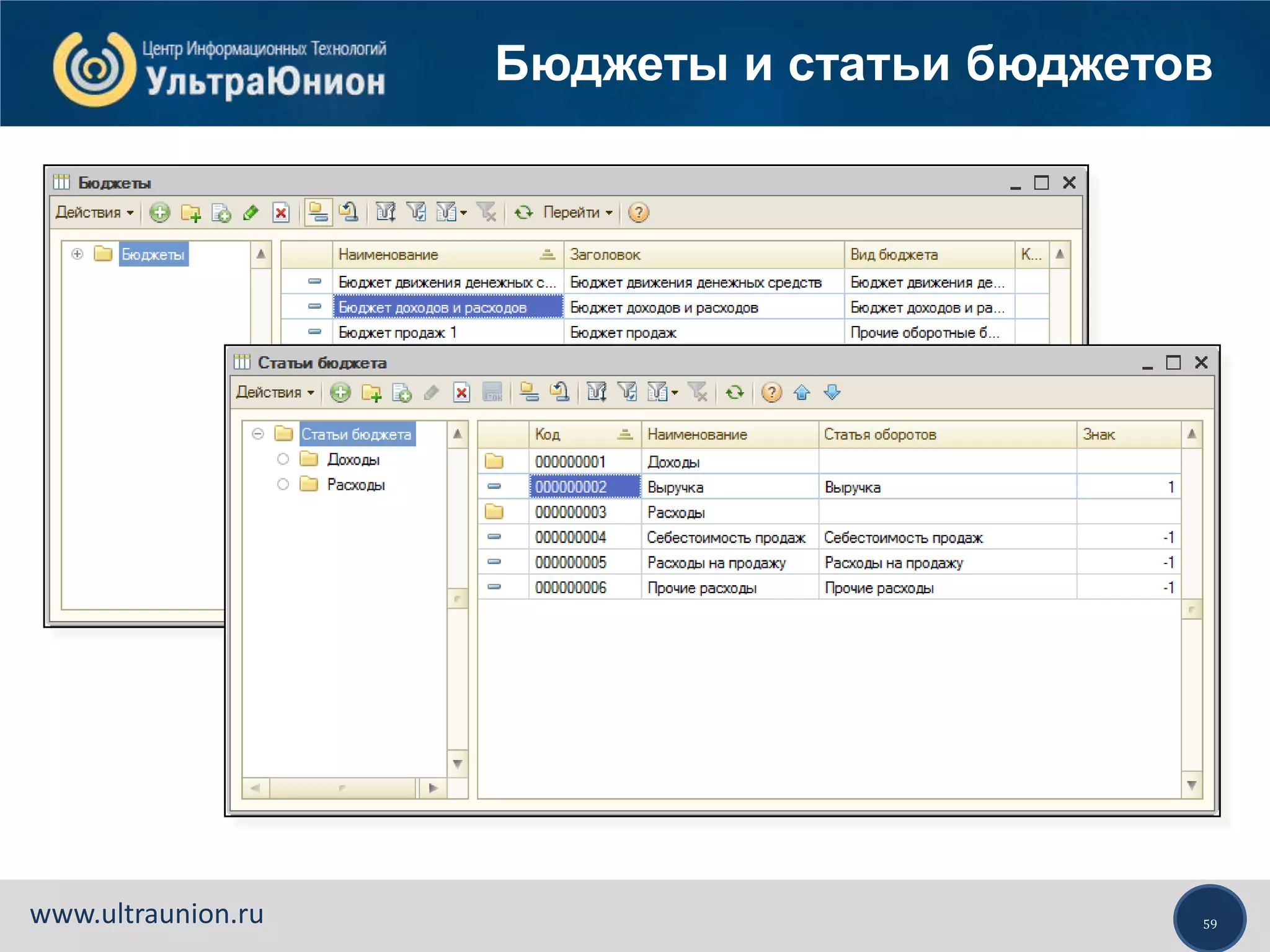Open Filter history dropdown in Статьи бюджета
This screenshot has width=1270, height=952.
(663, 392)
